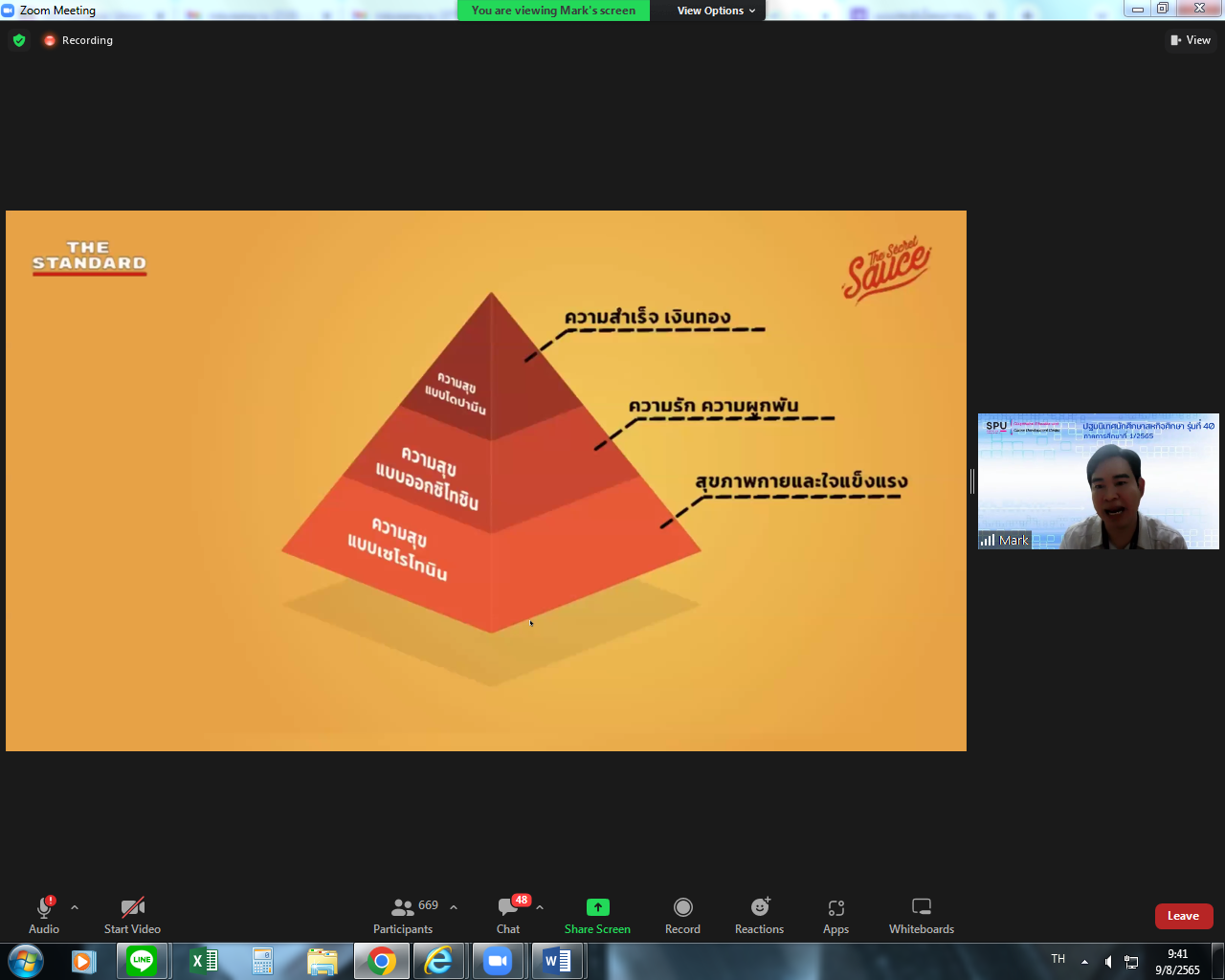
Task: Open the Apps panel
Action: click(x=835, y=907)
